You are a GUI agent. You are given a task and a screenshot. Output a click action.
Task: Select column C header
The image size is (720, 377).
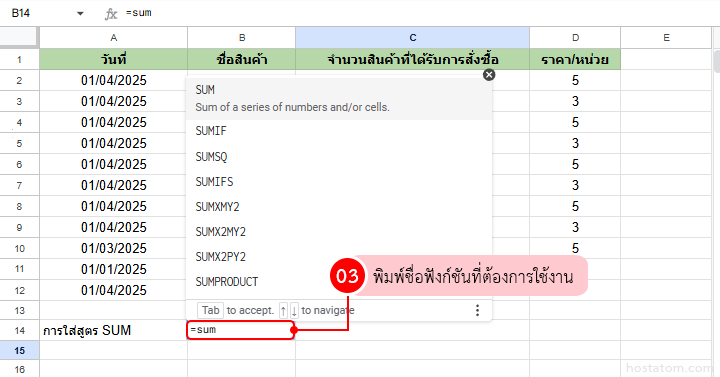(412, 38)
